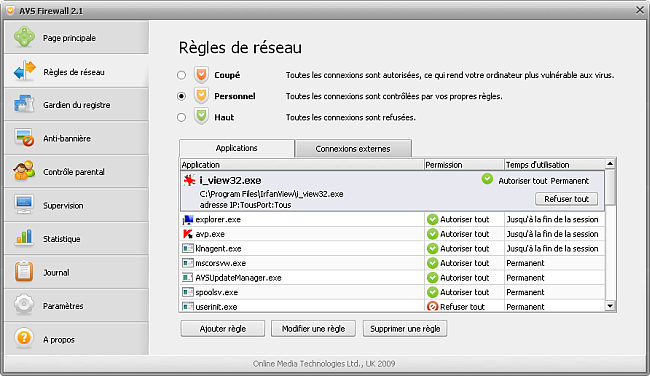Click the AVS Firewall title bar shield icon

[x=10, y=10]
